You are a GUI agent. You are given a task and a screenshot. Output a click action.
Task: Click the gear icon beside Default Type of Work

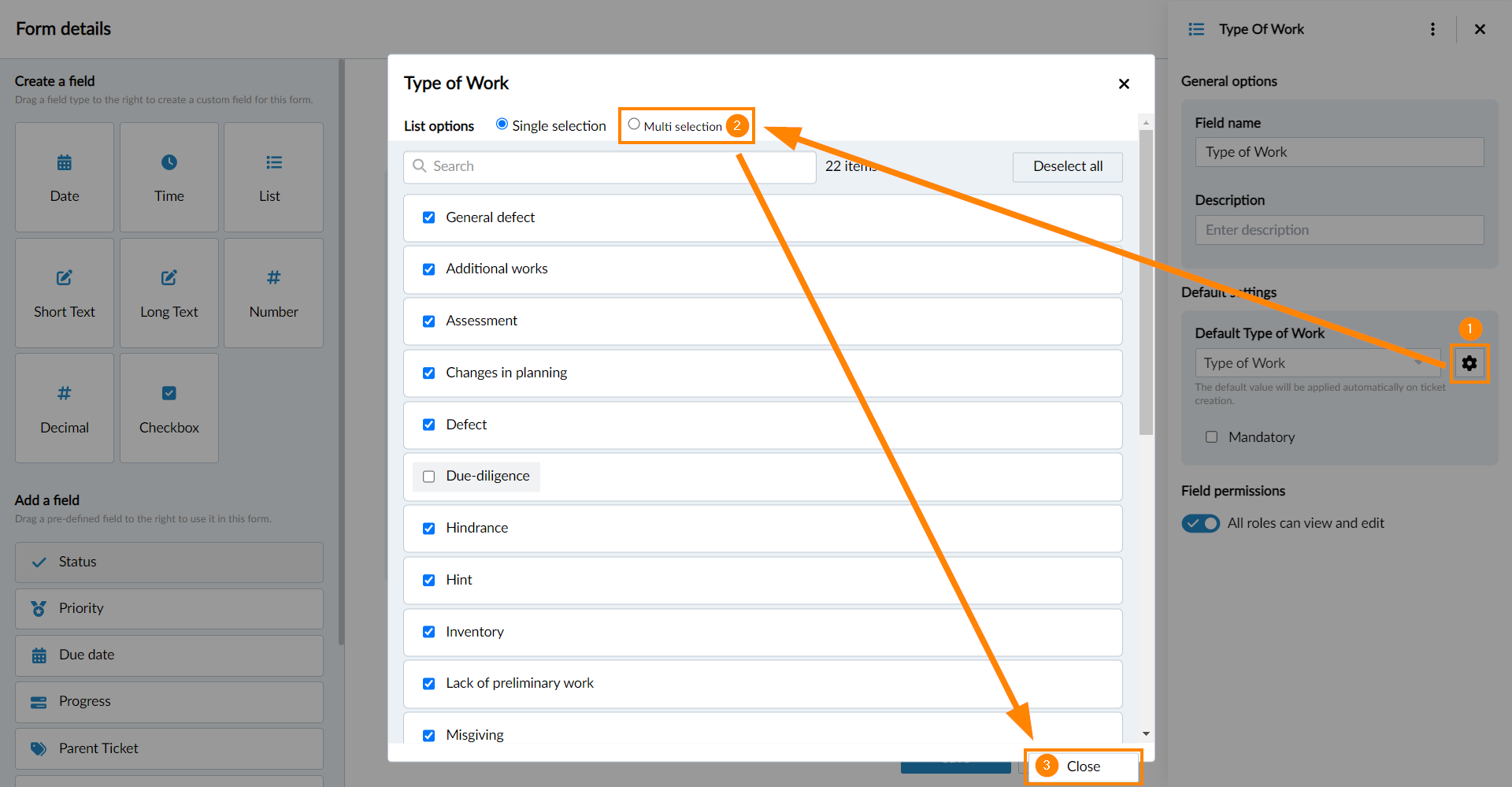click(1469, 363)
